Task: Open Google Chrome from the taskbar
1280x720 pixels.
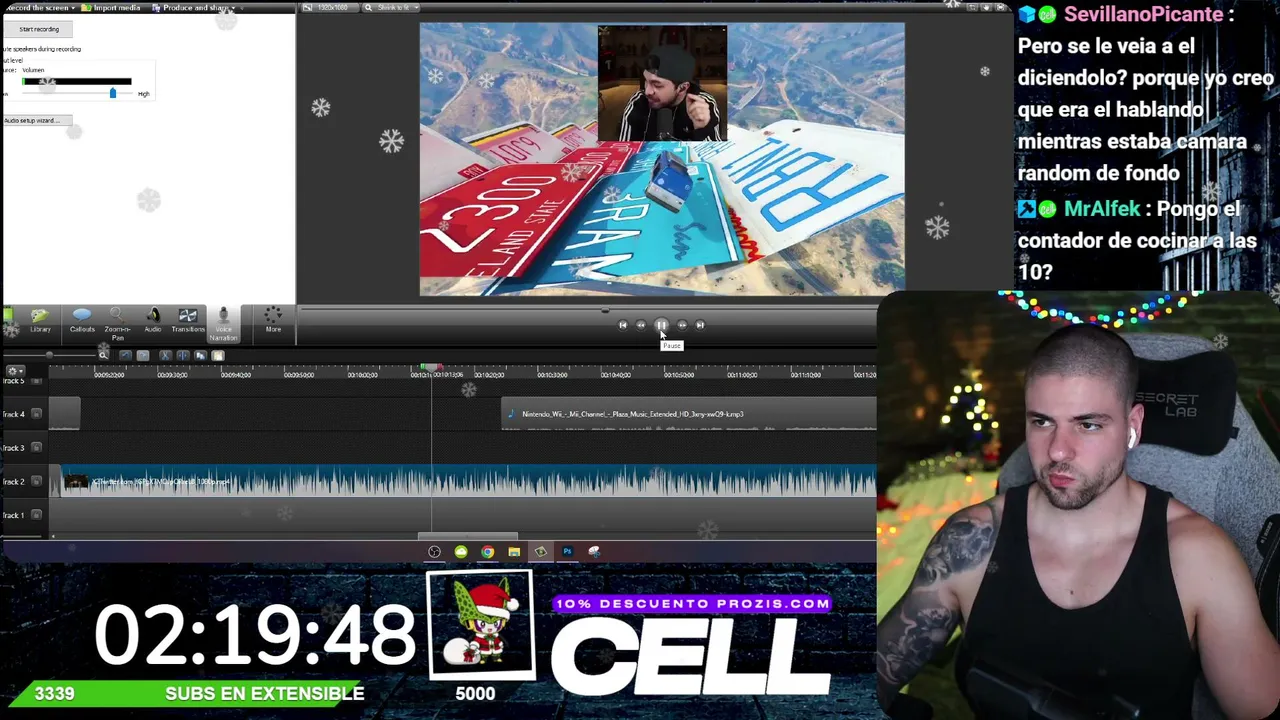Action: coord(487,552)
